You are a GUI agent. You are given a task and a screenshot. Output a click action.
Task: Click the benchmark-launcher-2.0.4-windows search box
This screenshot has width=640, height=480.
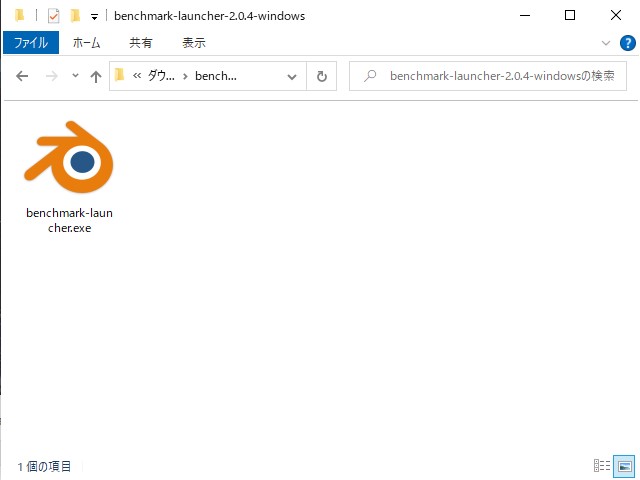488,76
